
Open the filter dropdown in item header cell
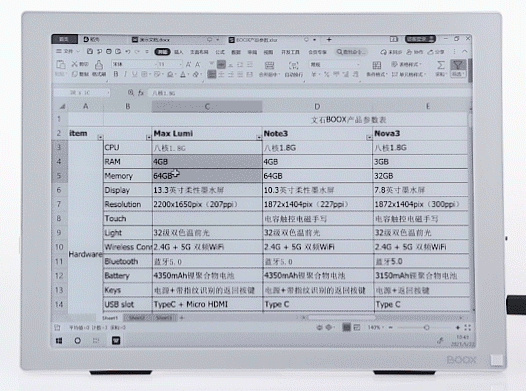click(100, 137)
